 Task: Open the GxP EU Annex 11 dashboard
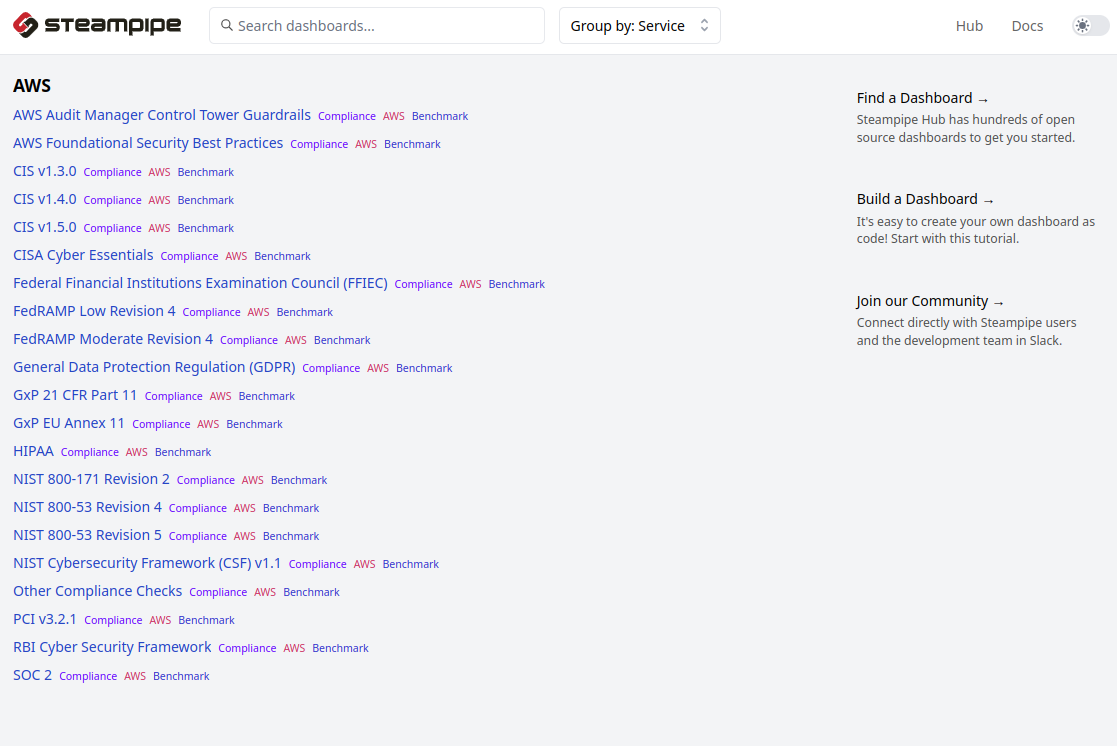pyautogui.click(x=69, y=423)
